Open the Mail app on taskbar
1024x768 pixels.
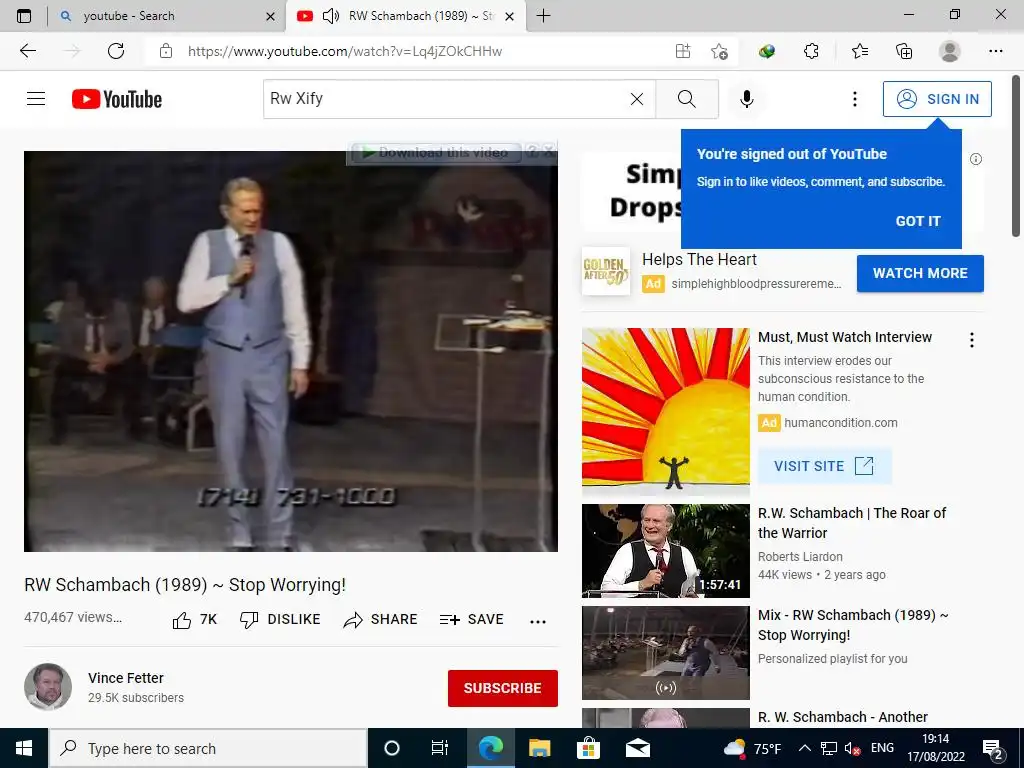click(x=637, y=748)
